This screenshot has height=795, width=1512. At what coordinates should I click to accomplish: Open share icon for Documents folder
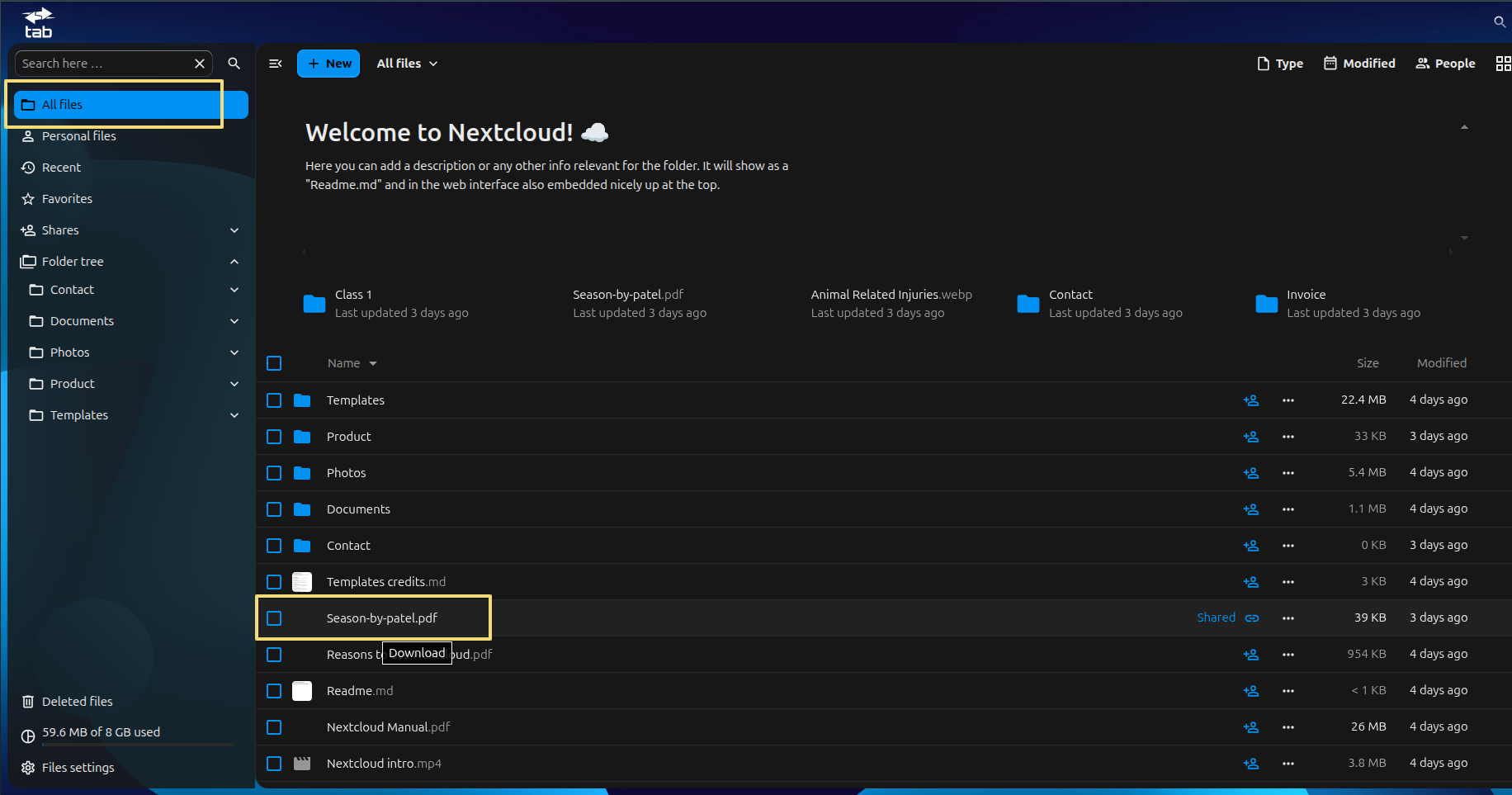point(1251,509)
